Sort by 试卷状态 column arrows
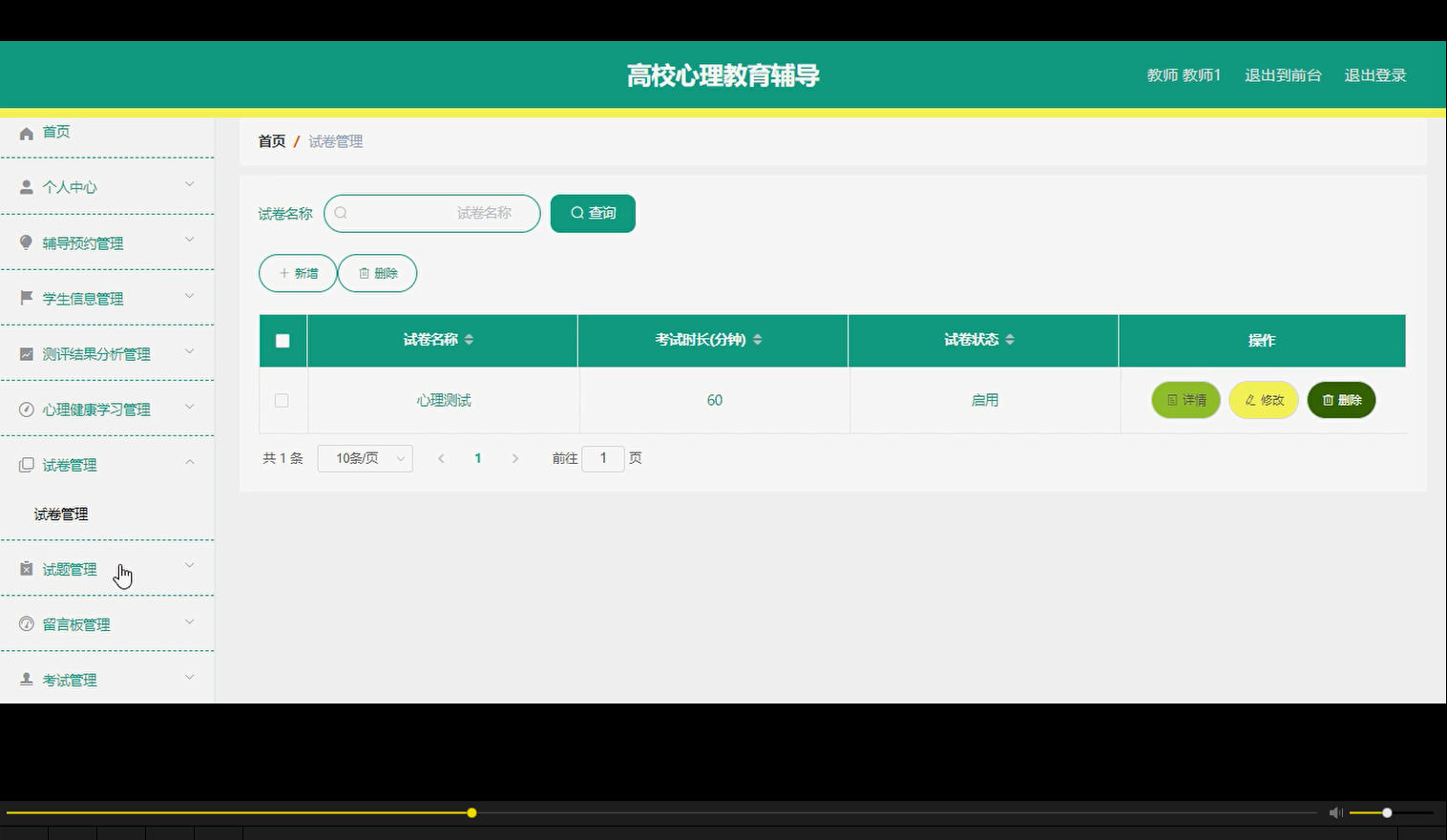Viewport: 1447px width, 840px height. coord(1010,340)
